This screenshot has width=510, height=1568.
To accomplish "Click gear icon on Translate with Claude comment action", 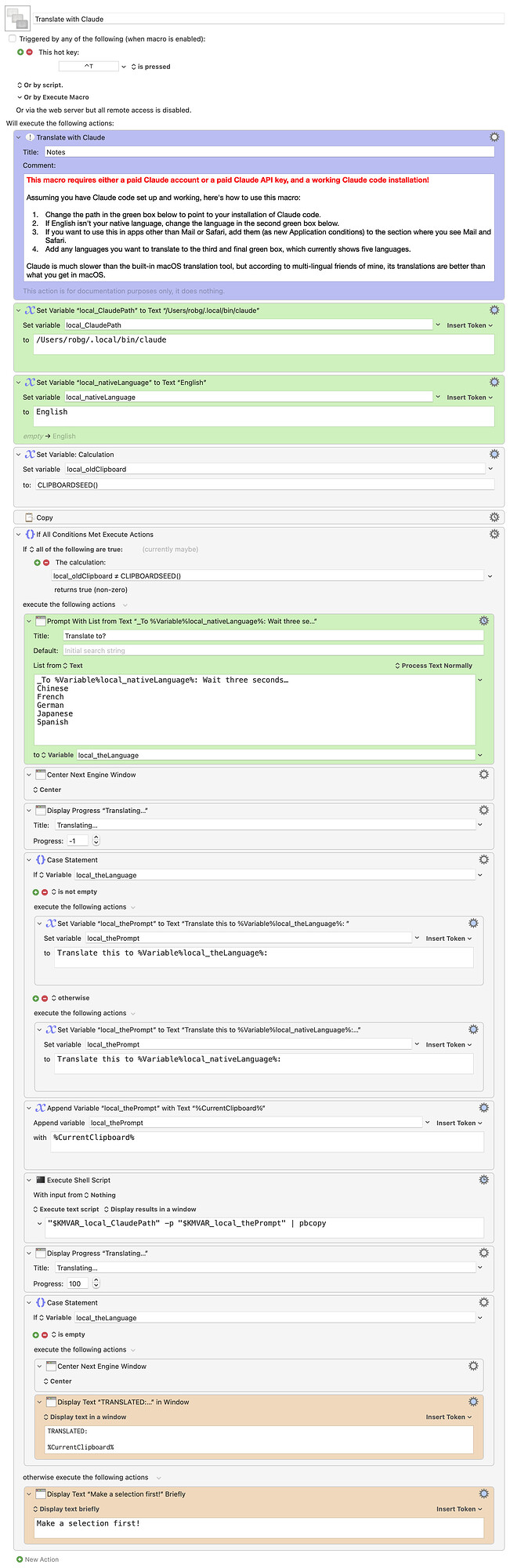I will click(x=494, y=137).
